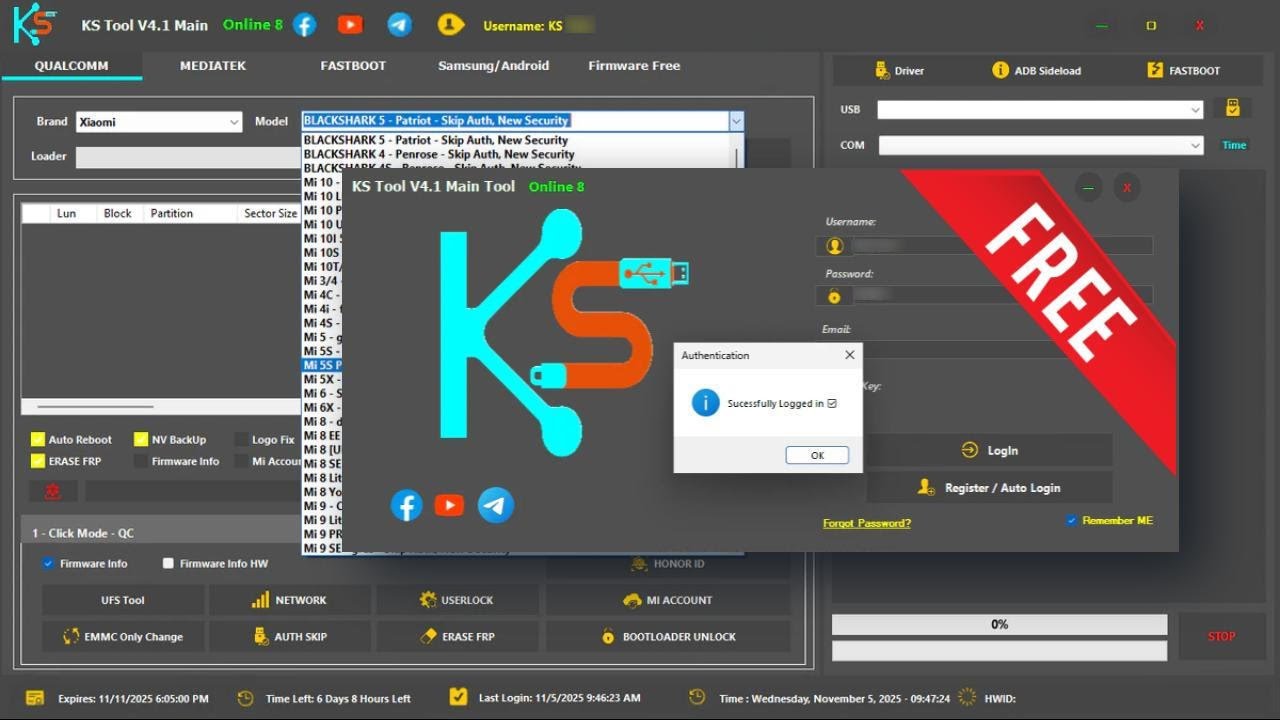Click the BOOTLOADER UNLOCK button
Screen dimensions: 1280x720
pos(667,636)
